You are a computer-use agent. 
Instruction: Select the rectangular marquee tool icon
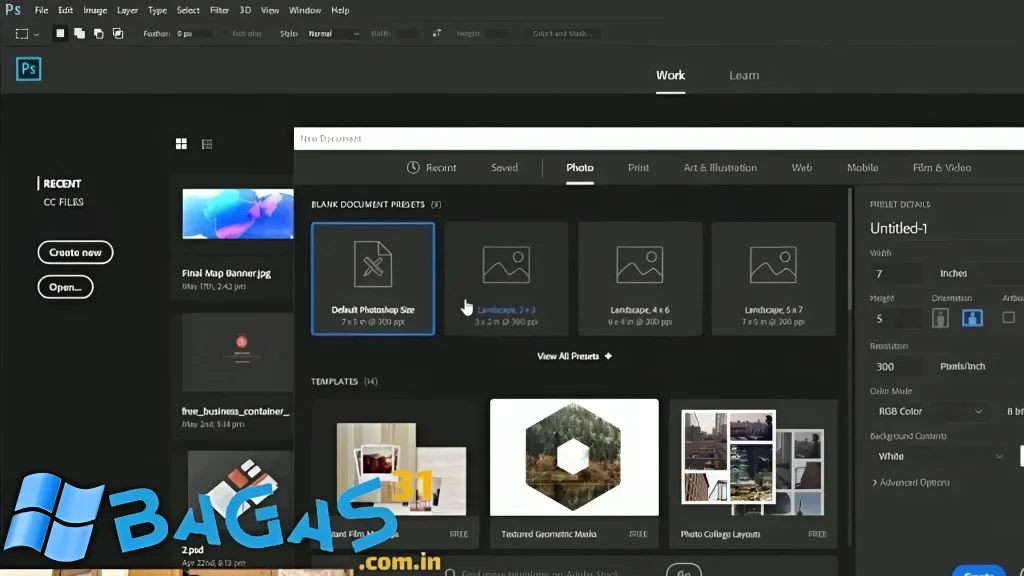click(x=22, y=33)
